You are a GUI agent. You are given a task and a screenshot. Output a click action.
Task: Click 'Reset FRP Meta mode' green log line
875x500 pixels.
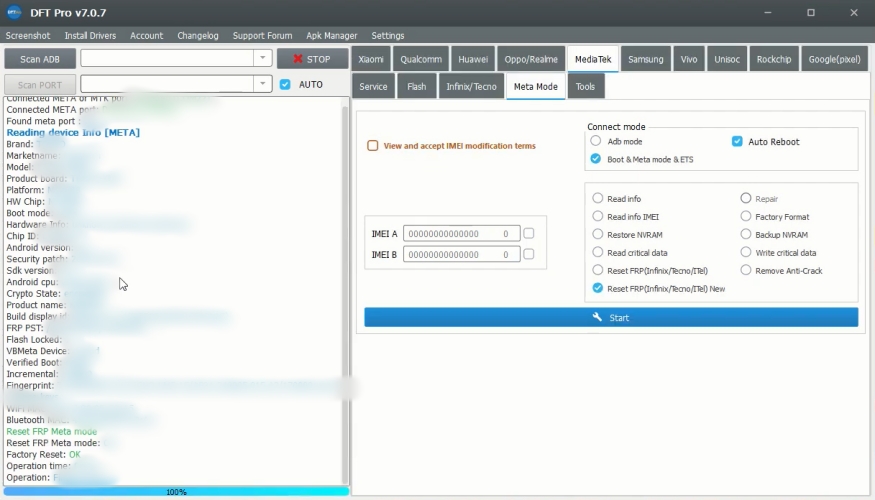51,431
